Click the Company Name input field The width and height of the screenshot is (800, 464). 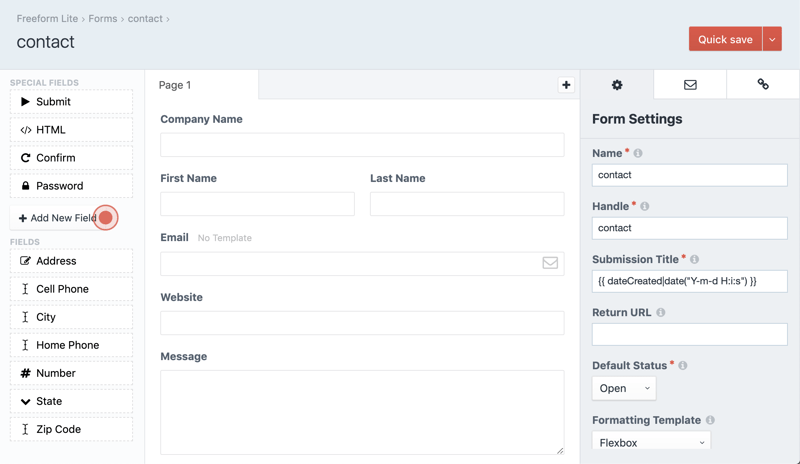point(362,145)
